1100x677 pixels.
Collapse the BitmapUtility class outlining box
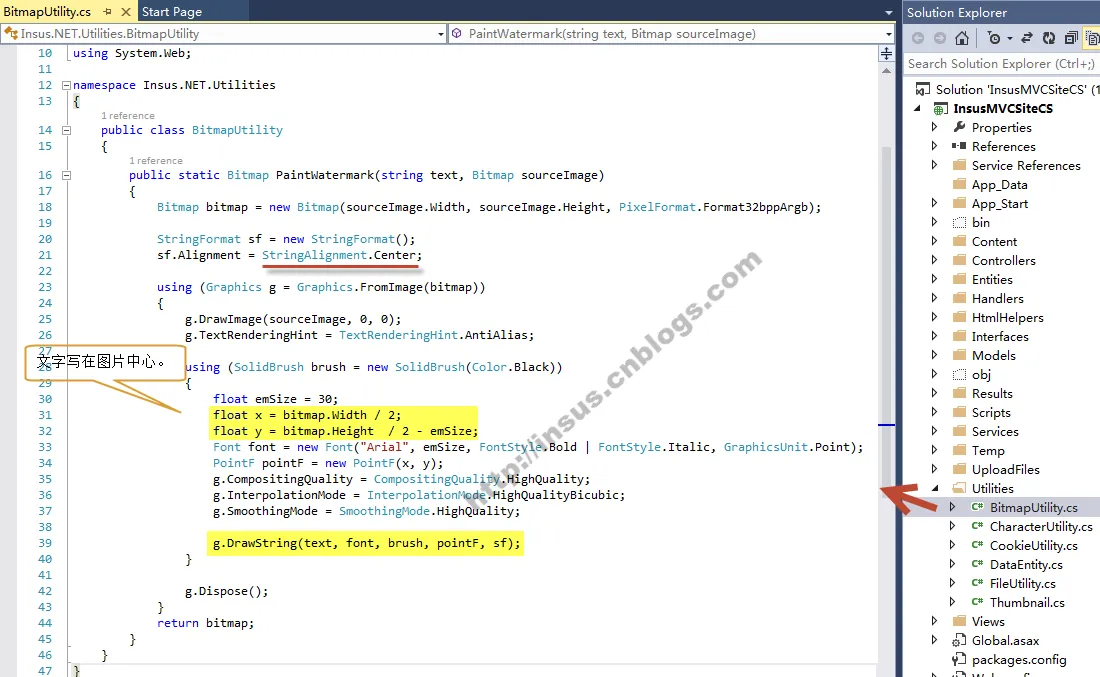click(67, 130)
